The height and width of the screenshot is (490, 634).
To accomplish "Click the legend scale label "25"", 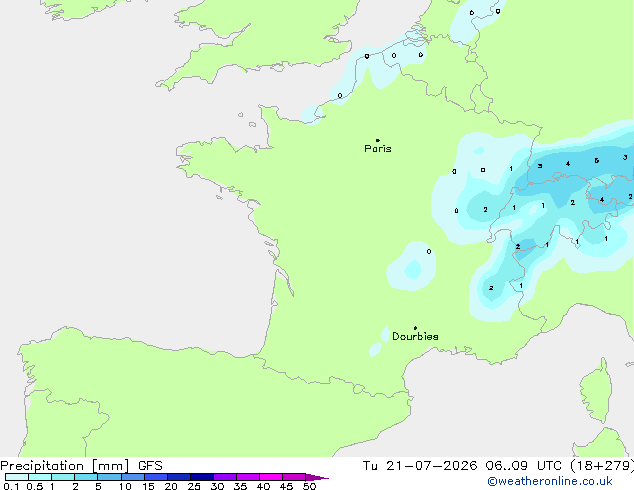I will (194, 486).
